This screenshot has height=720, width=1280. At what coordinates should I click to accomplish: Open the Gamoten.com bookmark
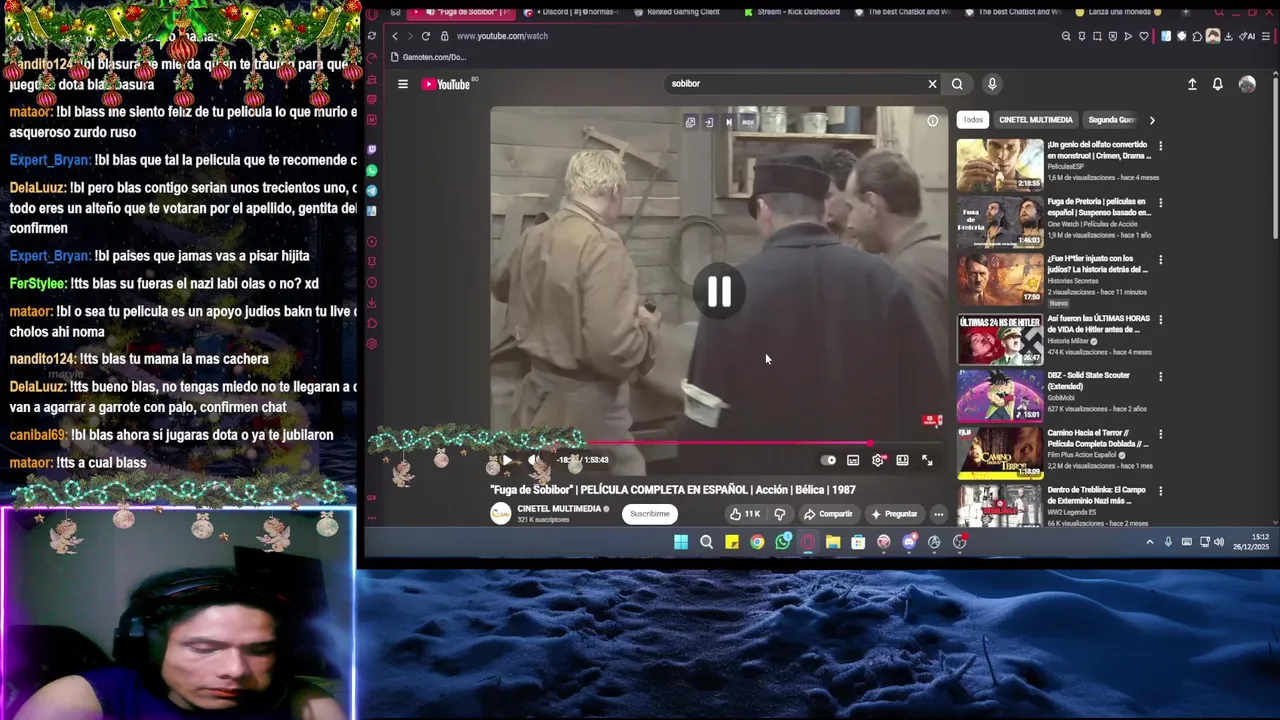pyautogui.click(x=429, y=57)
